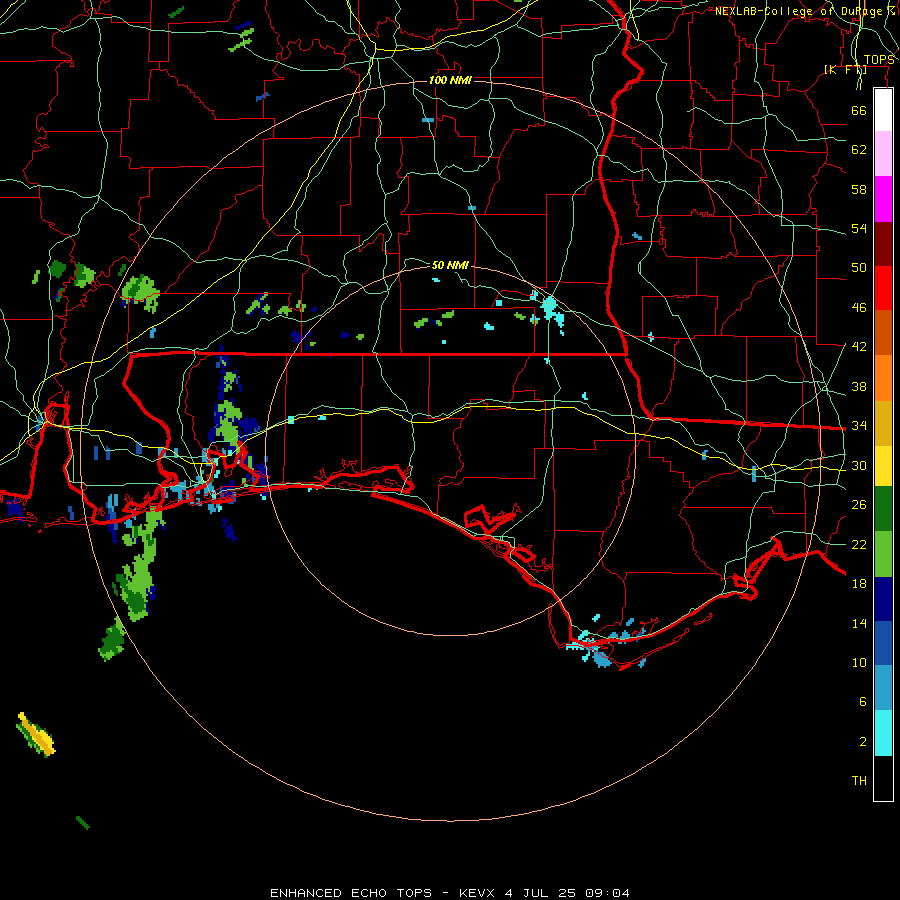The image size is (900, 900).
Task: Click the 38 legend value
Action: pyautogui.click(x=859, y=386)
